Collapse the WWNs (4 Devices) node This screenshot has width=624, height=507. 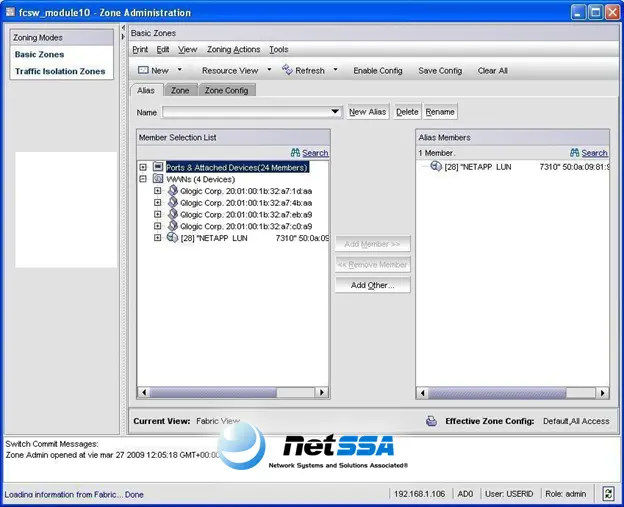pyautogui.click(x=143, y=179)
